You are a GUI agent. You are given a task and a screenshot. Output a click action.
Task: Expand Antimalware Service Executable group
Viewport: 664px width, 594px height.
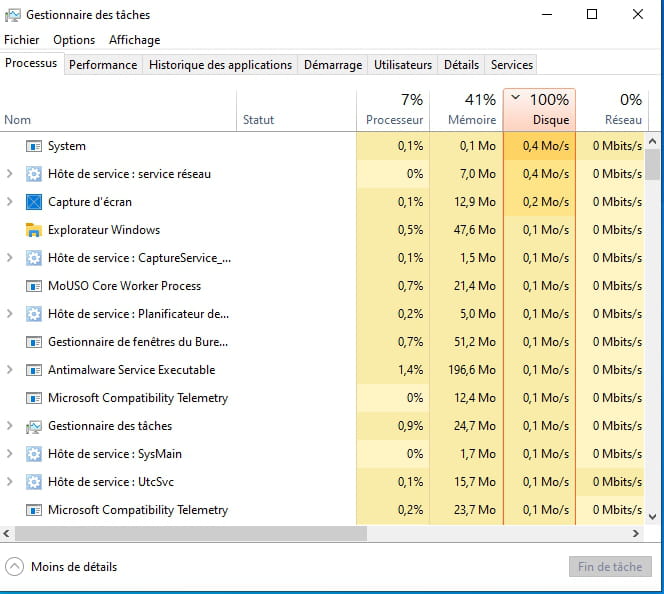click(10, 370)
